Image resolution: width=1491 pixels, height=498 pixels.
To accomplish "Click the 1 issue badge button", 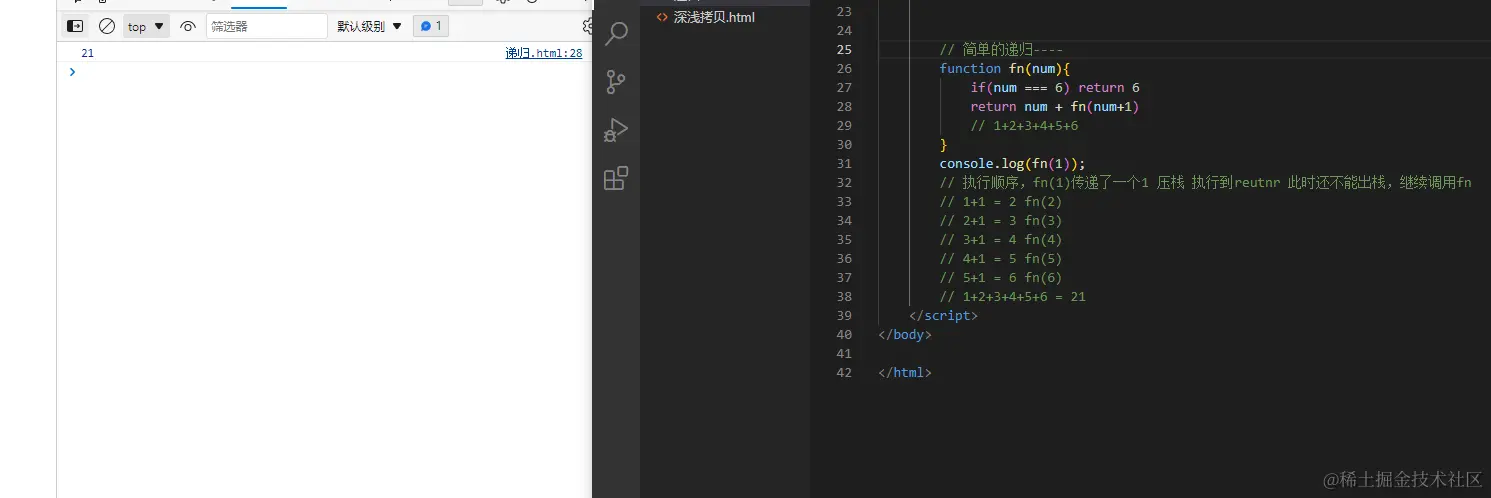I will [431, 26].
